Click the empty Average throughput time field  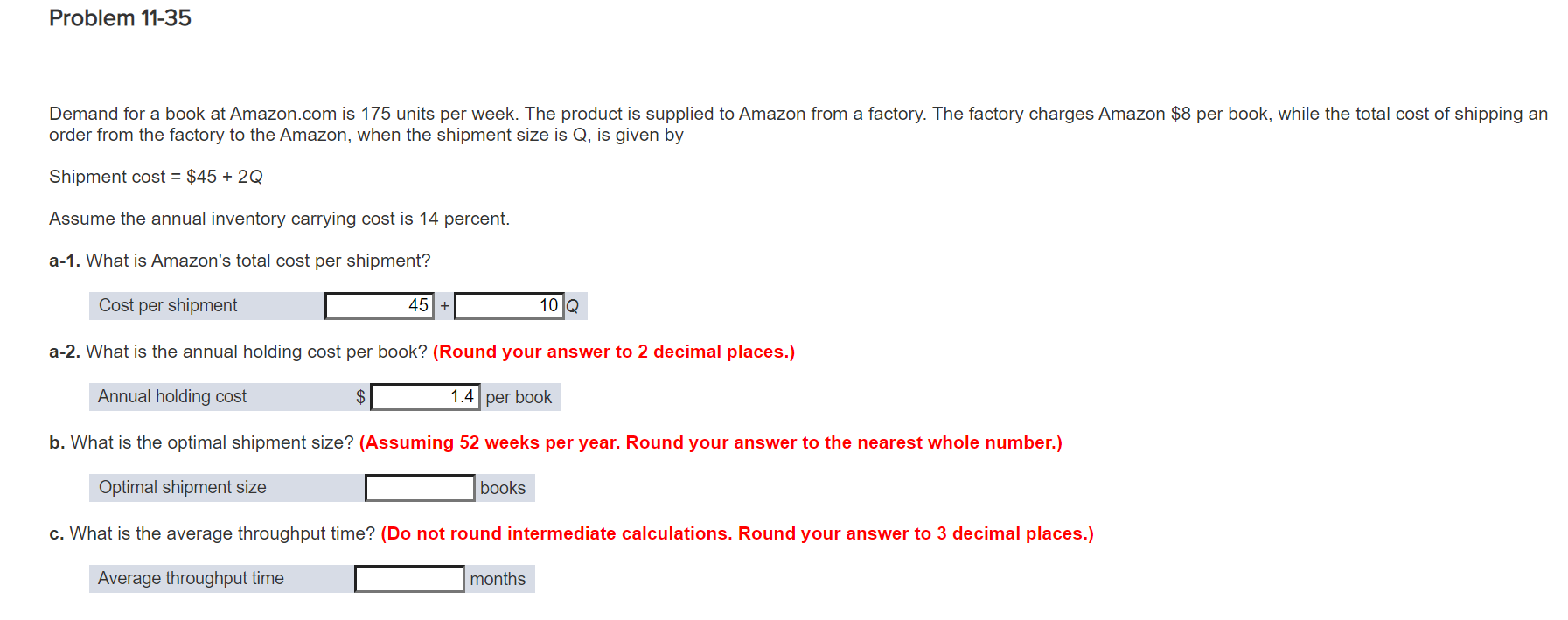pyautogui.click(x=408, y=578)
